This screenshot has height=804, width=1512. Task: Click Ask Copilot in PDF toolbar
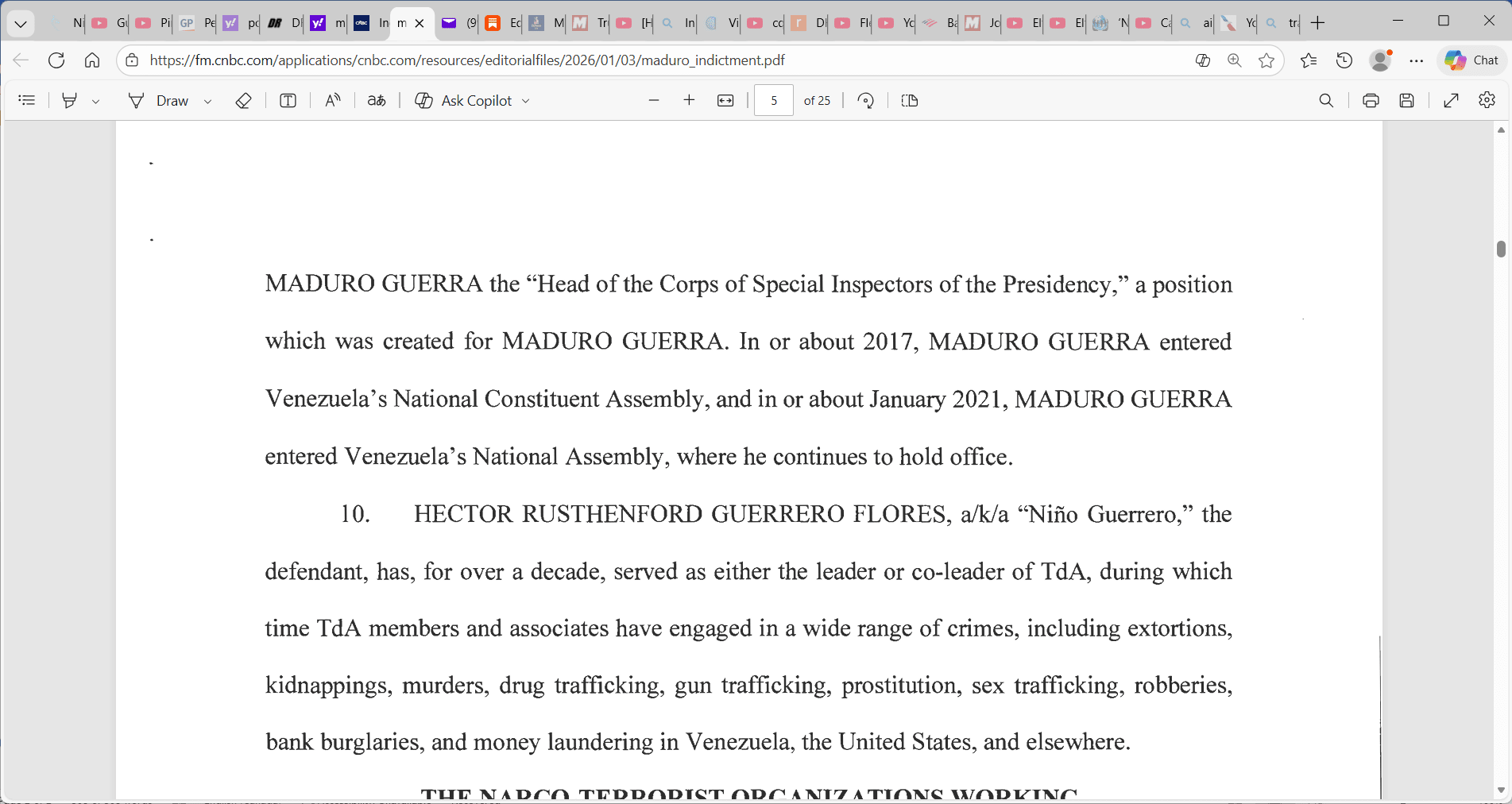[464, 100]
